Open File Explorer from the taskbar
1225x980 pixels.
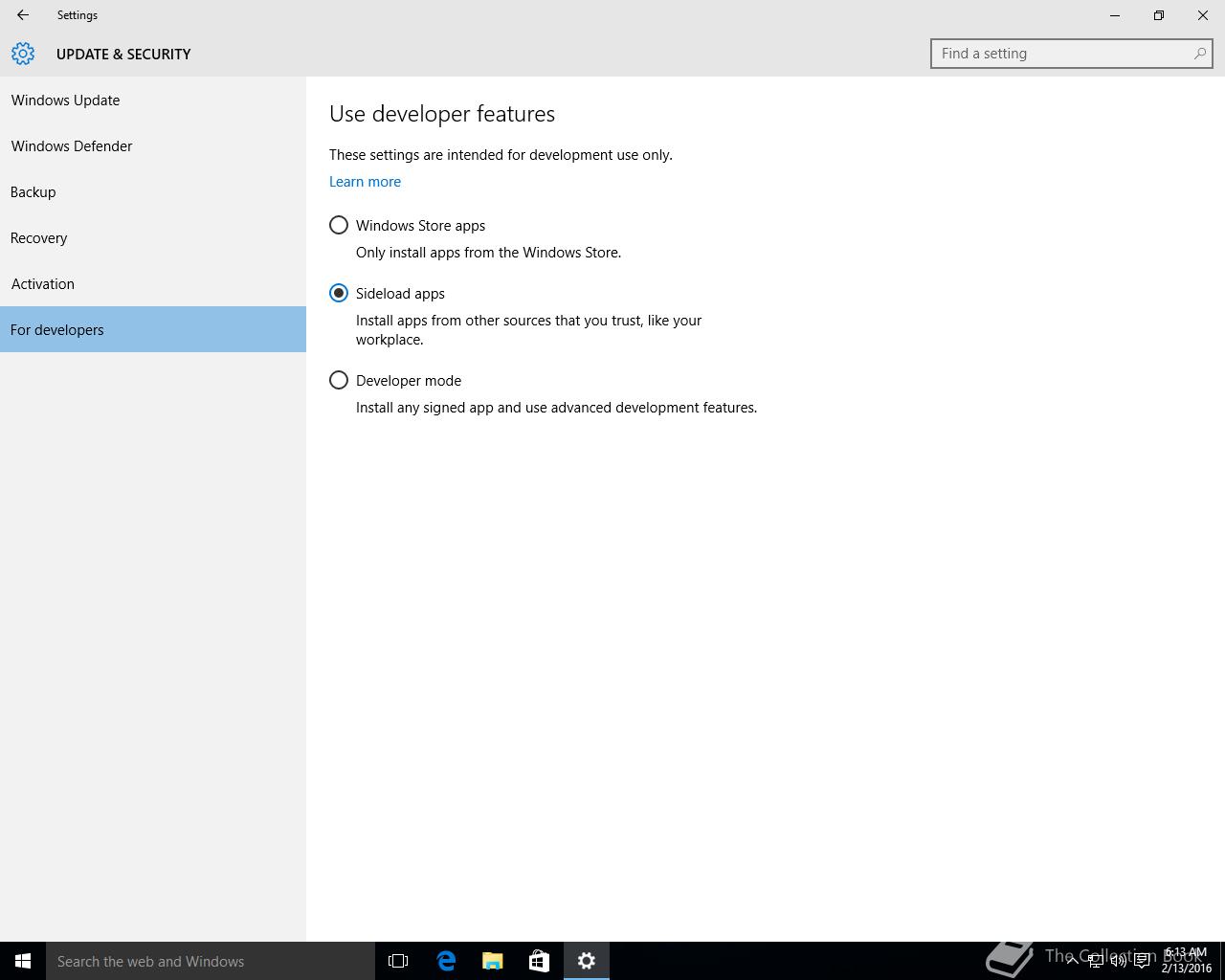pyautogui.click(x=493, y=961)
